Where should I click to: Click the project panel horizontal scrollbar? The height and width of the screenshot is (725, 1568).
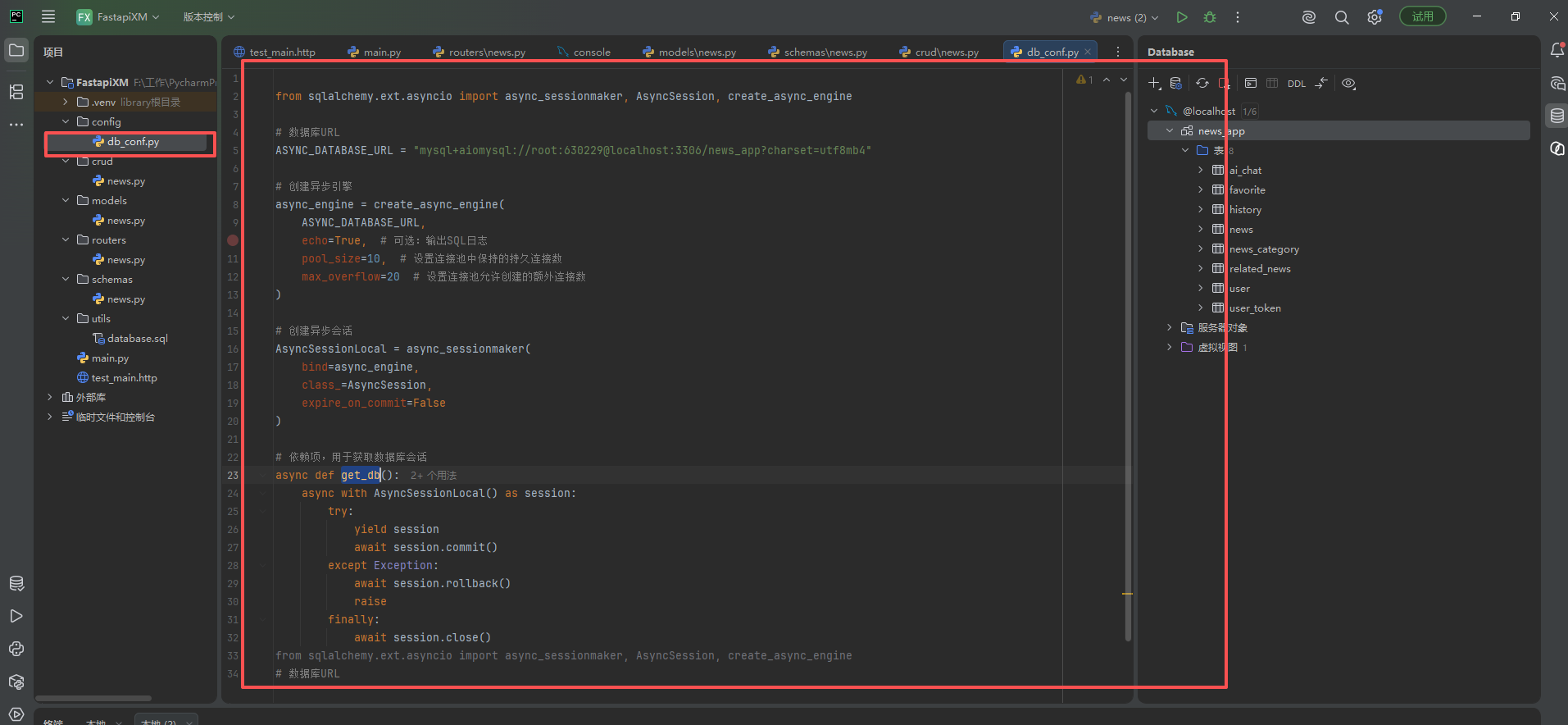point(93,699)
